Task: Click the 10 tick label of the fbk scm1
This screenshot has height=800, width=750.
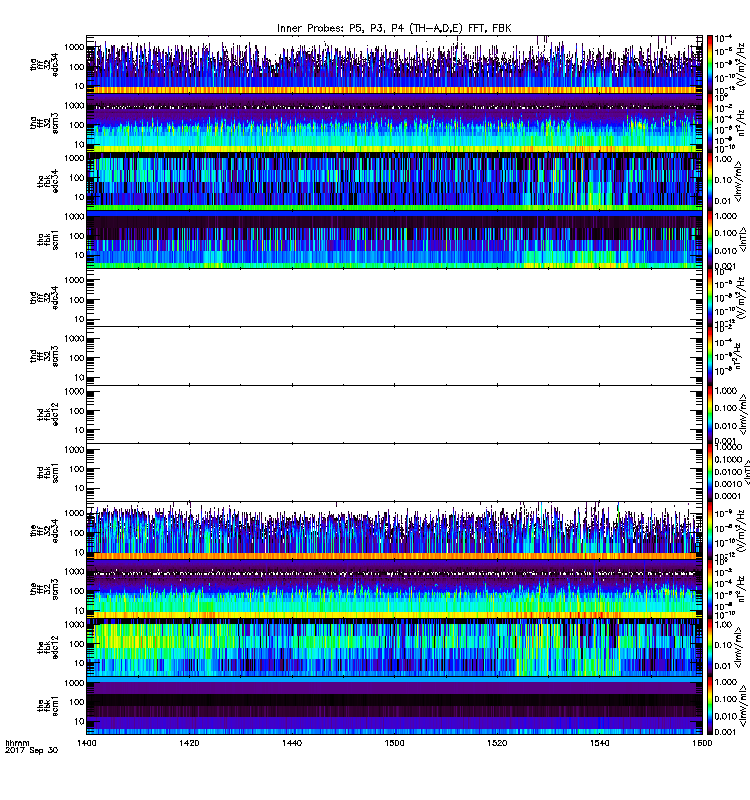Action: (x=79, y=721)
